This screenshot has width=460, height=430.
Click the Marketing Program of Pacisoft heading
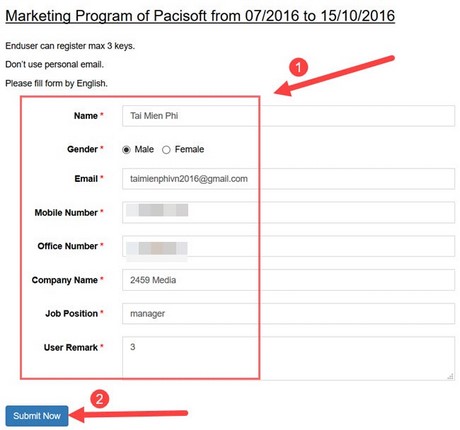coord(200,16)
